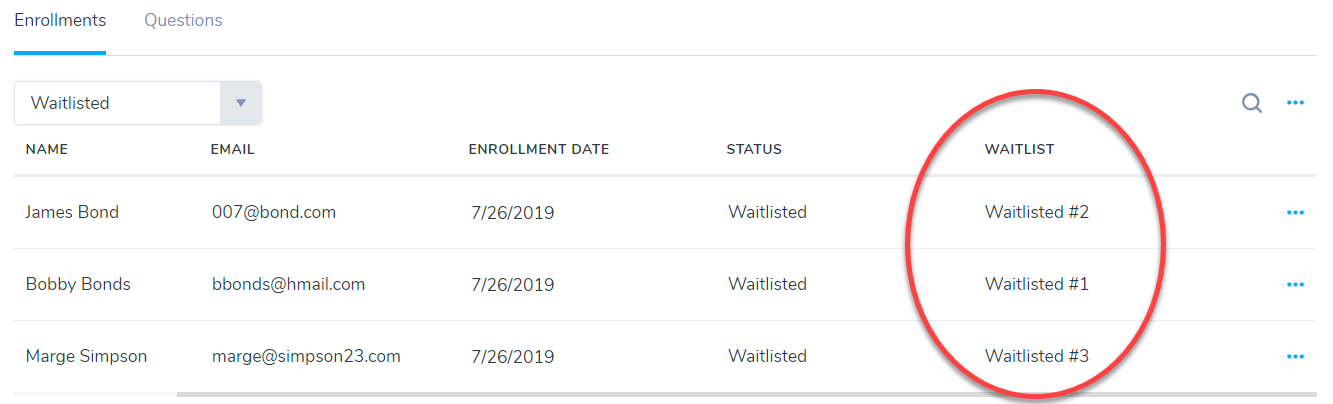Click the Status column header
Viewport: 1333px width, 404px height.
[754, 150]
